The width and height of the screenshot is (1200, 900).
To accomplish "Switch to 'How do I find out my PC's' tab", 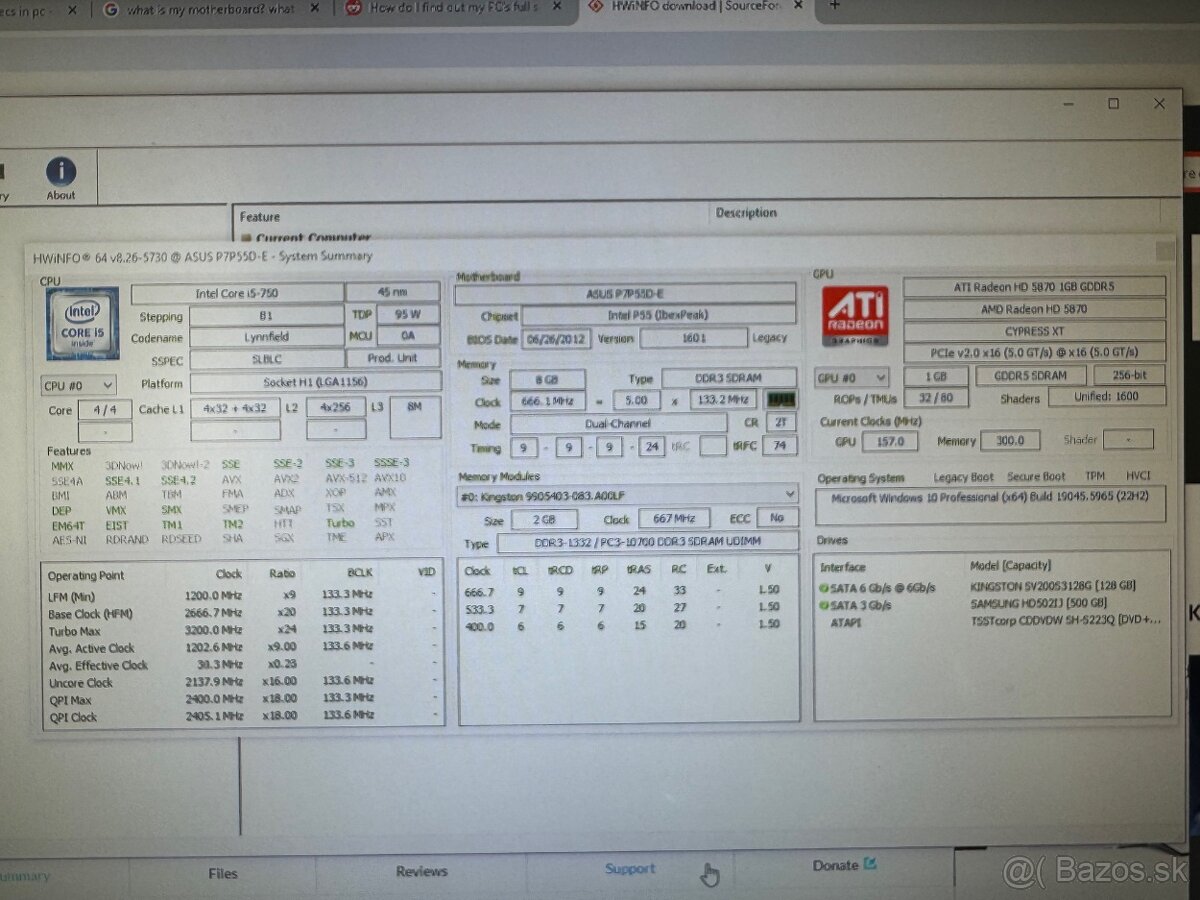I will (x=455, y=8).
